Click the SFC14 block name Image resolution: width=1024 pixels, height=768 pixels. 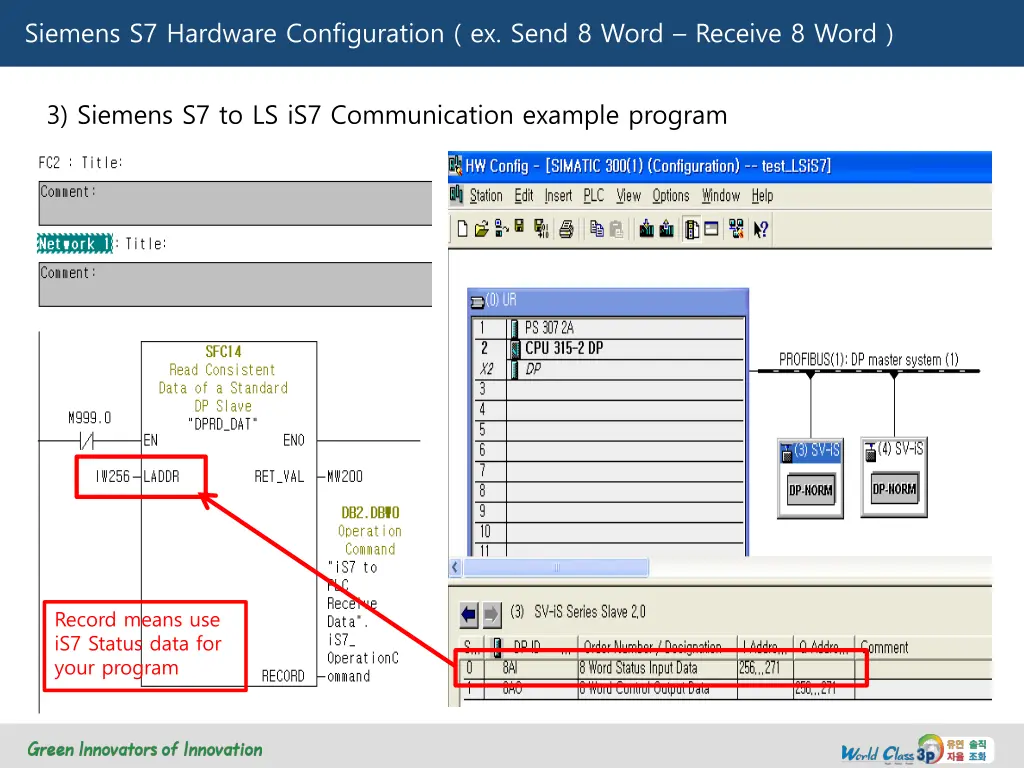pyautogui.click(x=223, y=351)
